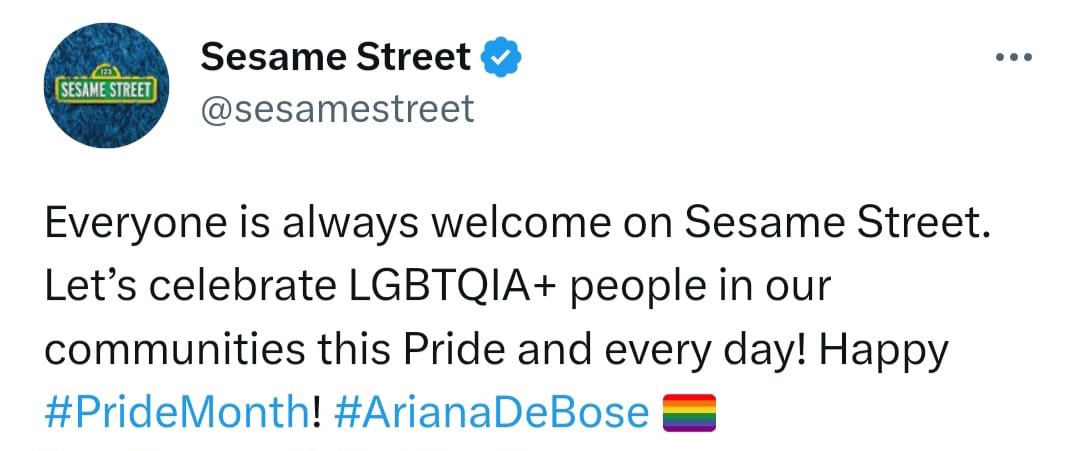The height and width of the screenshot is (451, 1080).
Task: Click the rainbow pride flag emoji
Action: [x=689, y=412]
